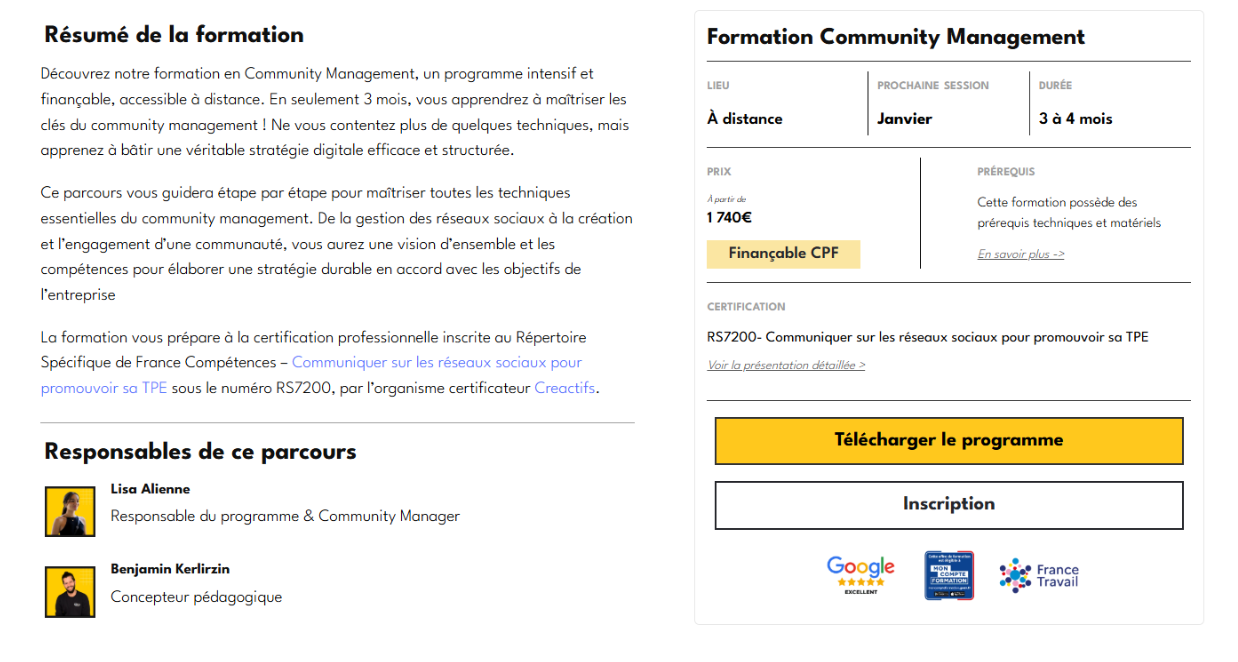Click the Formation Community Management title
This screenshot has height=662, width=1238.
[x=895, y=37]
